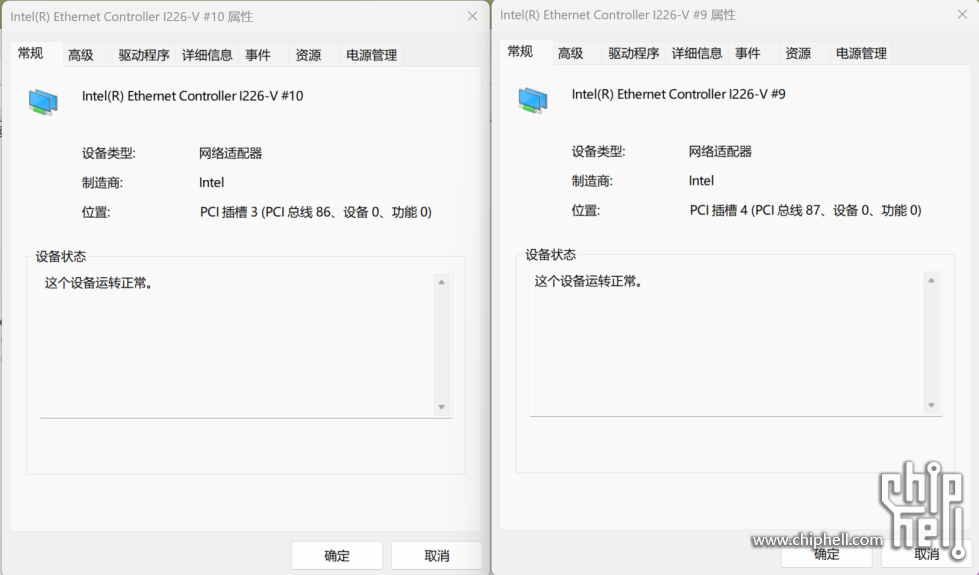Image resolution: width=979 pixels, height=575 pixels.
Task: Click 取消 button in I226-V #10 window
Action: (x=436, y=555)
